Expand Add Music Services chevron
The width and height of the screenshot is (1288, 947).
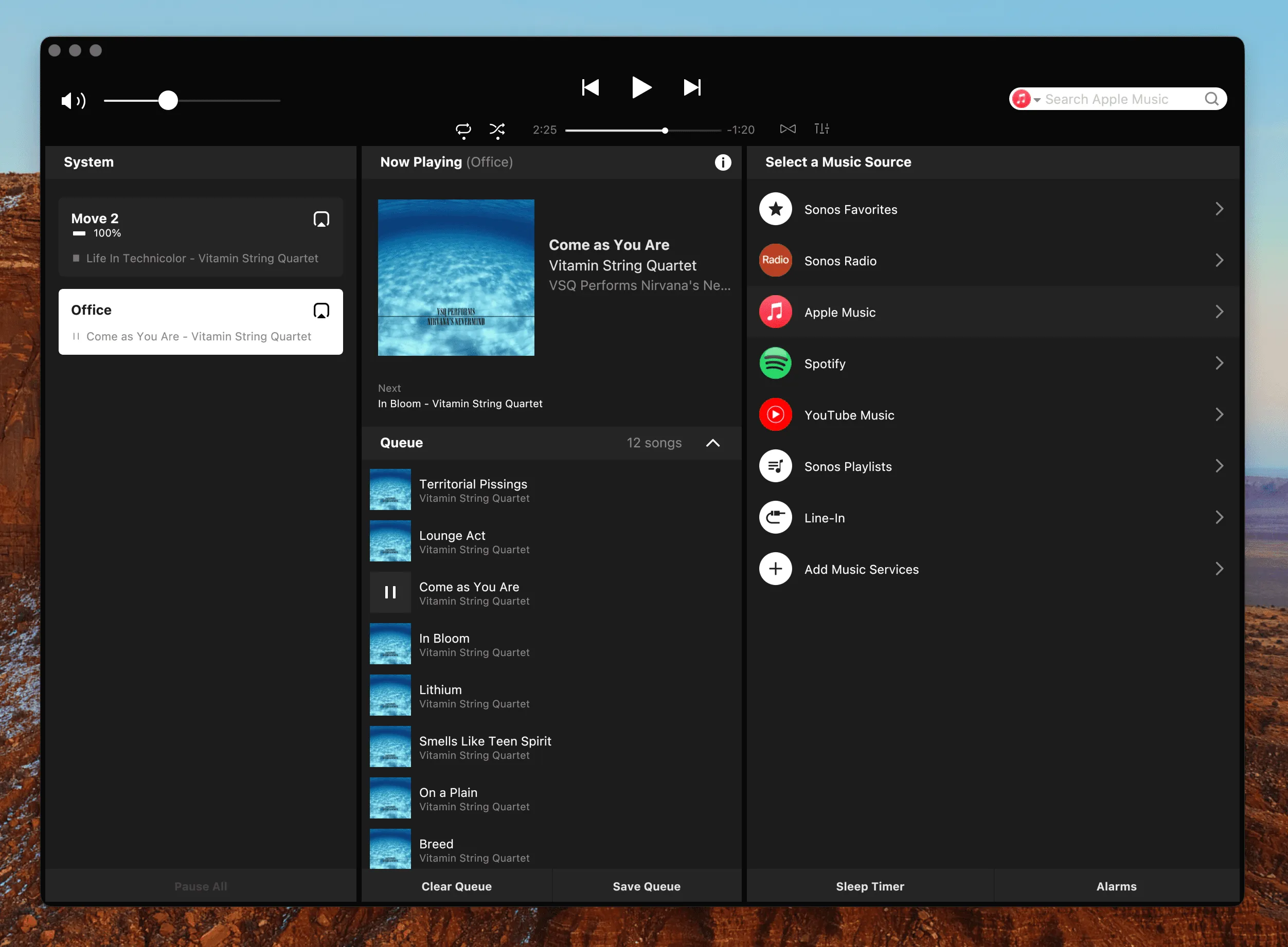coord(1219,569)
